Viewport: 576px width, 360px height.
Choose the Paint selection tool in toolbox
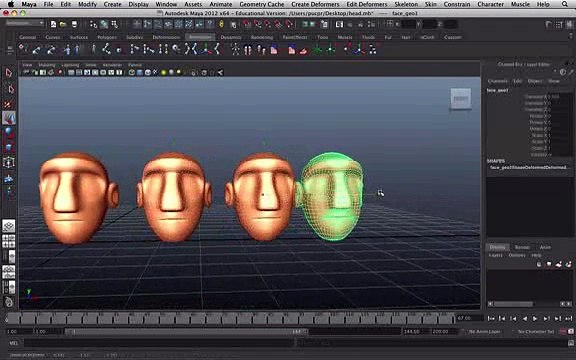(x=9, y=104)
